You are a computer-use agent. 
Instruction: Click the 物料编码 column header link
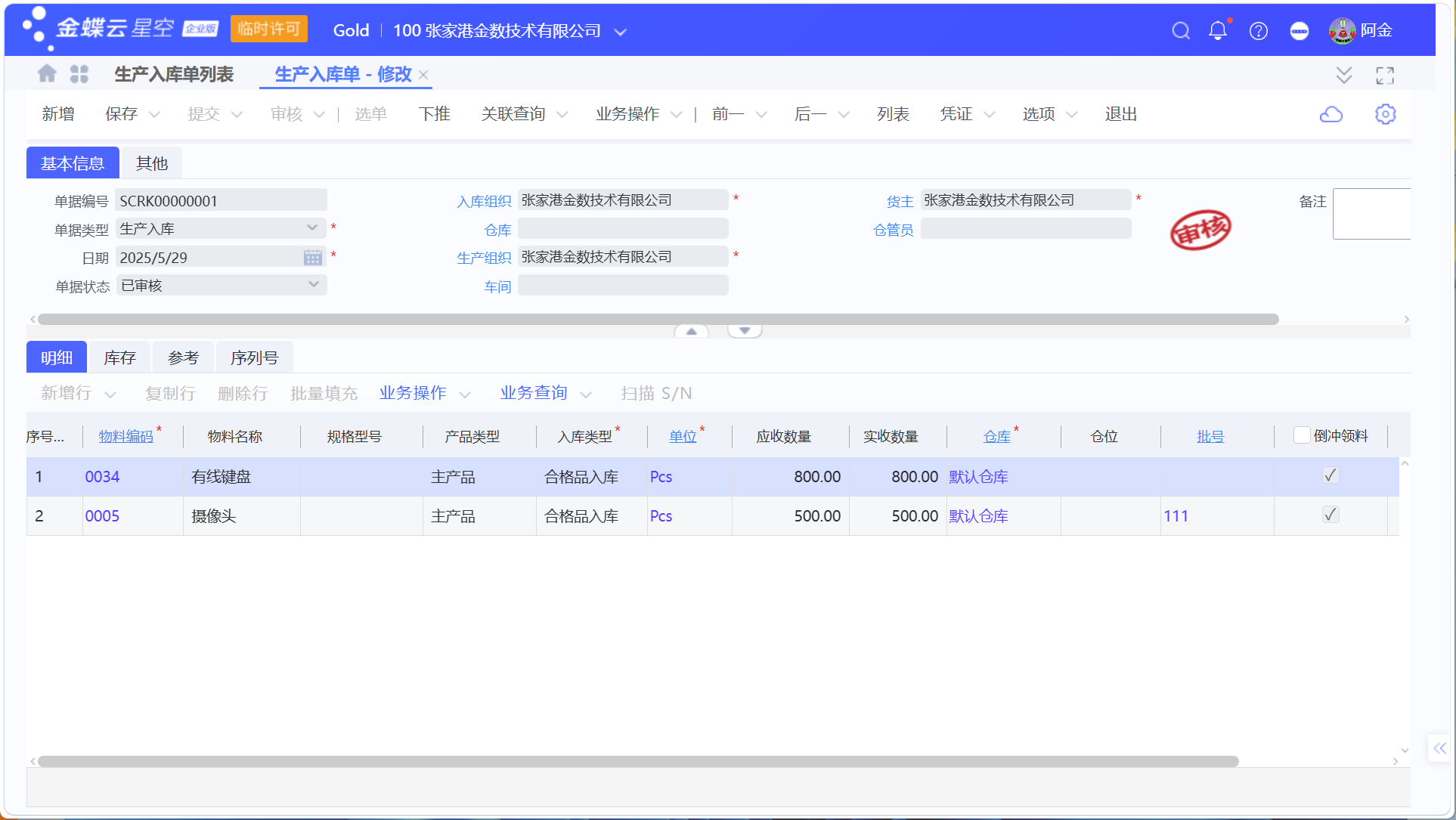pyautogui.click(x=125, y=436)
